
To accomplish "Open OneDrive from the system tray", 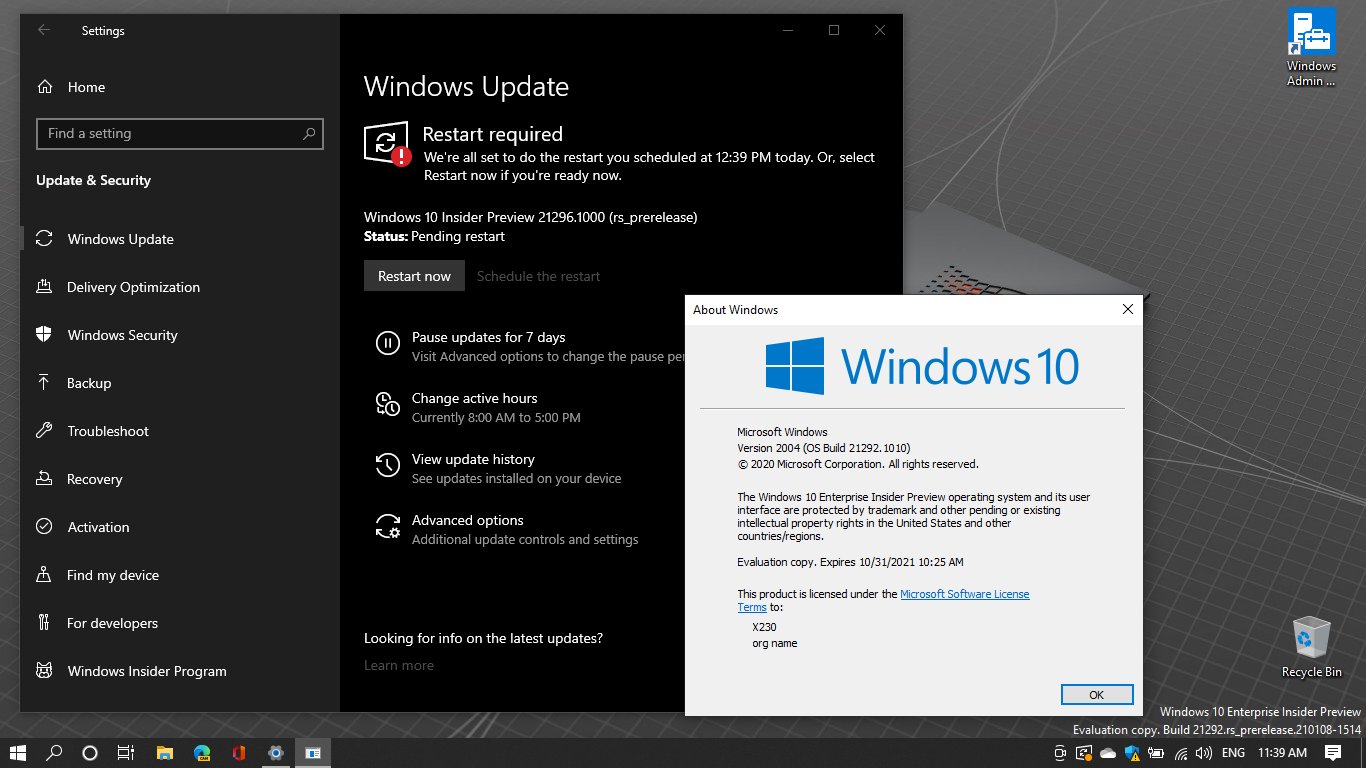I will pyautogui.click(x=1107, y=753).
